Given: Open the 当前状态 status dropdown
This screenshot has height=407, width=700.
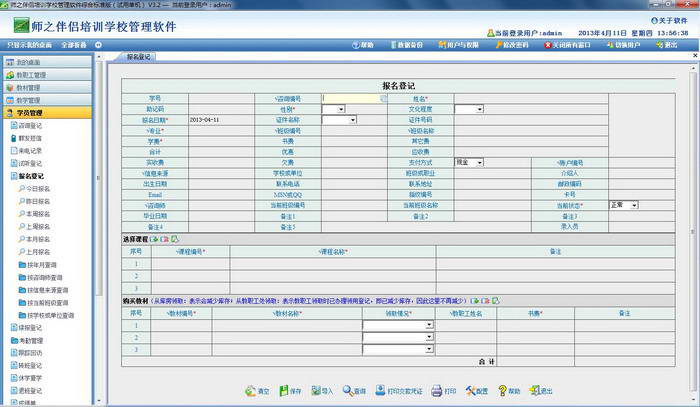Looking at the screenshot, I should click(633, 205).
